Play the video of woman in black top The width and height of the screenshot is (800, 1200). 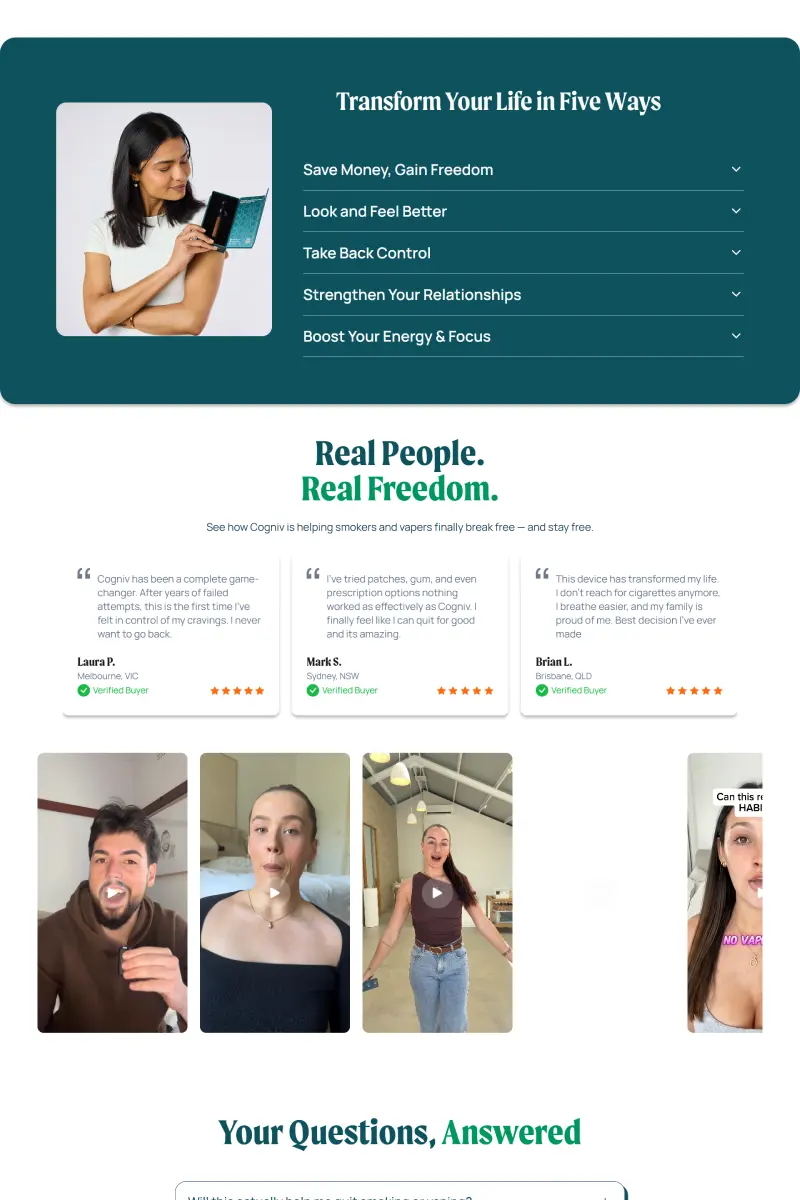275,892
